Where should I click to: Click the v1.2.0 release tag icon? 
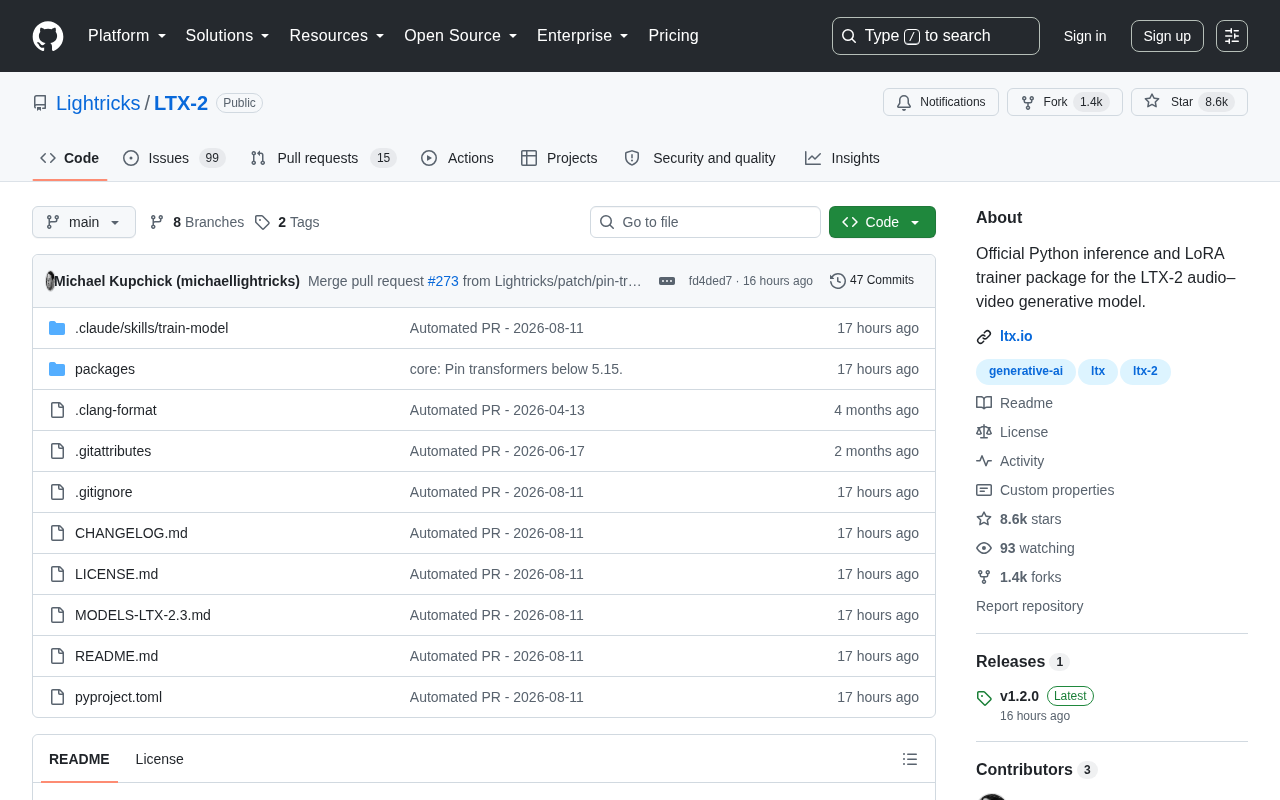coord(984,698)
